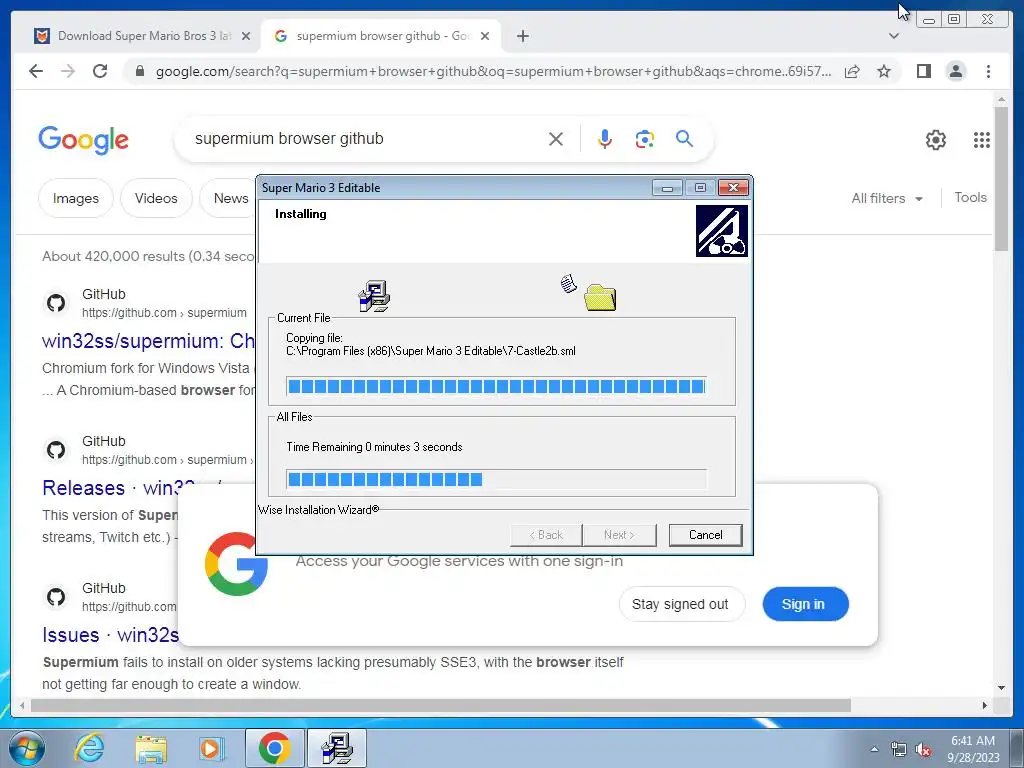
Task: Cancel the Super Mario 3 installation
Action: pos(705,535)
